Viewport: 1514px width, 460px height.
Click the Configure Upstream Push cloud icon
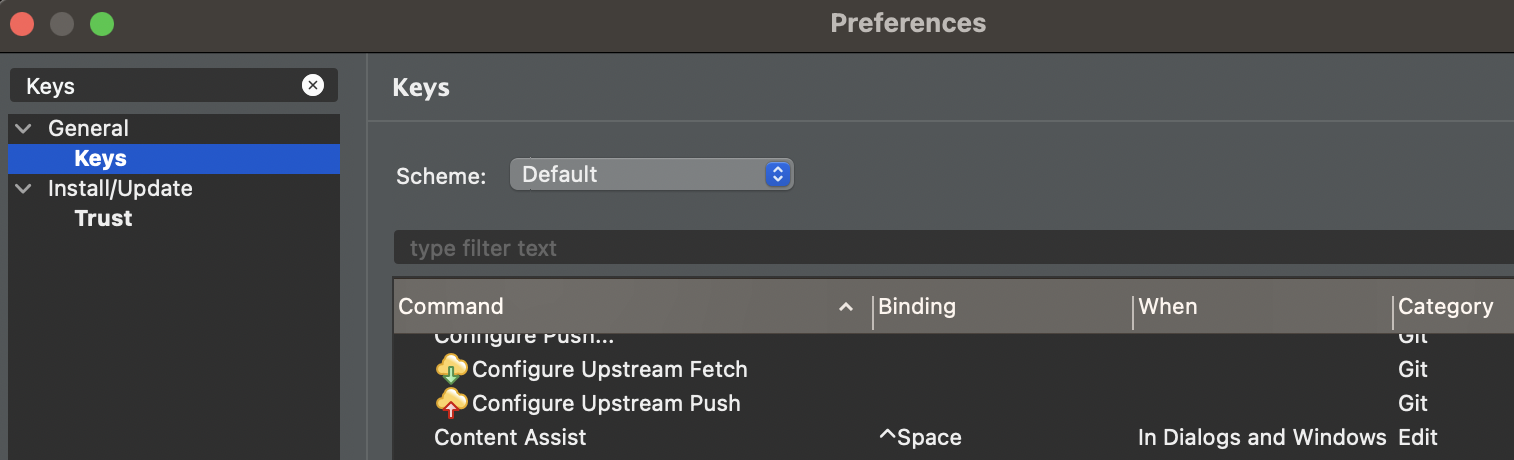(x=452, y=403)
